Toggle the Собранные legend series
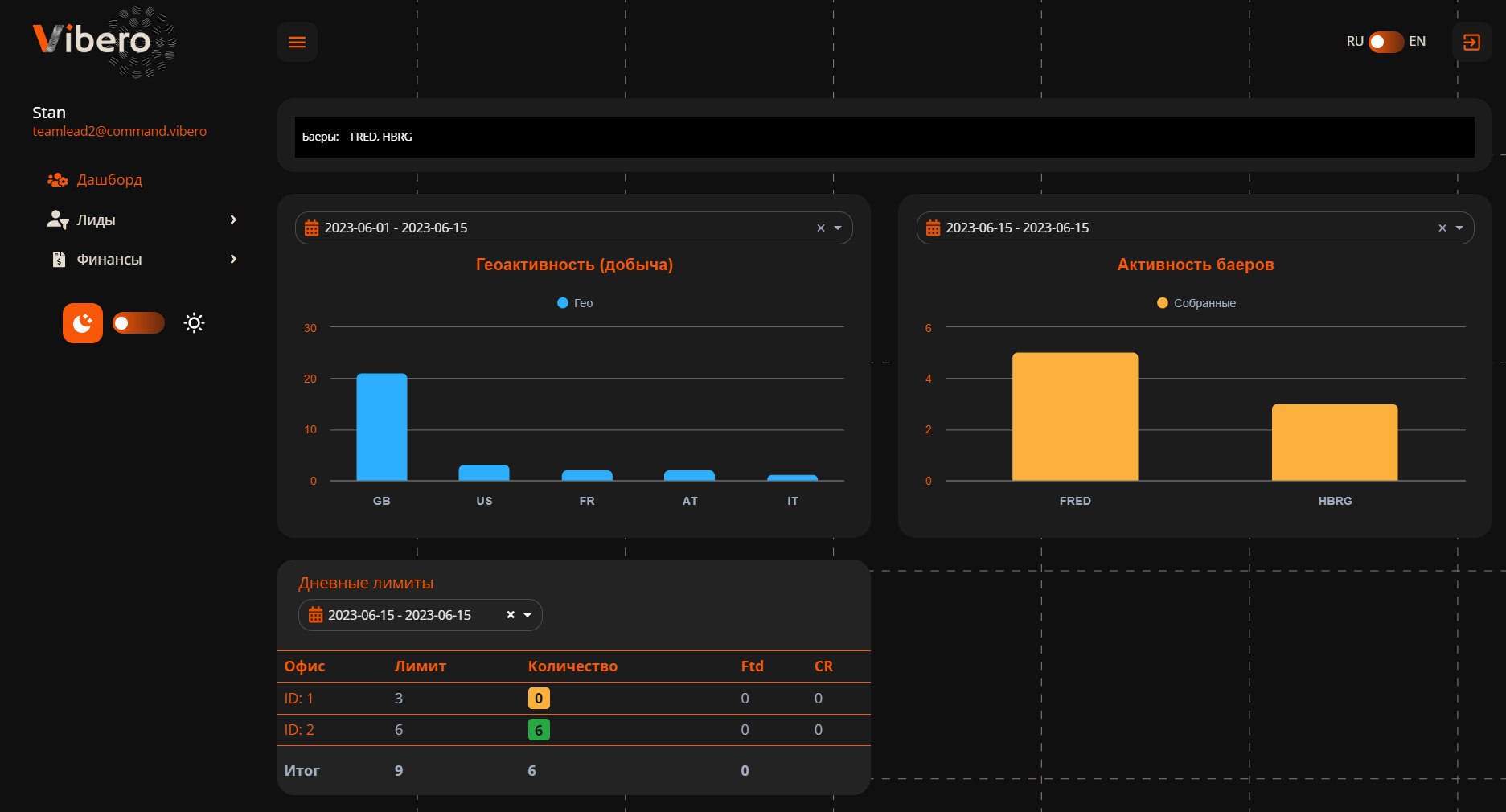1506x812 pixels. 1196,303
